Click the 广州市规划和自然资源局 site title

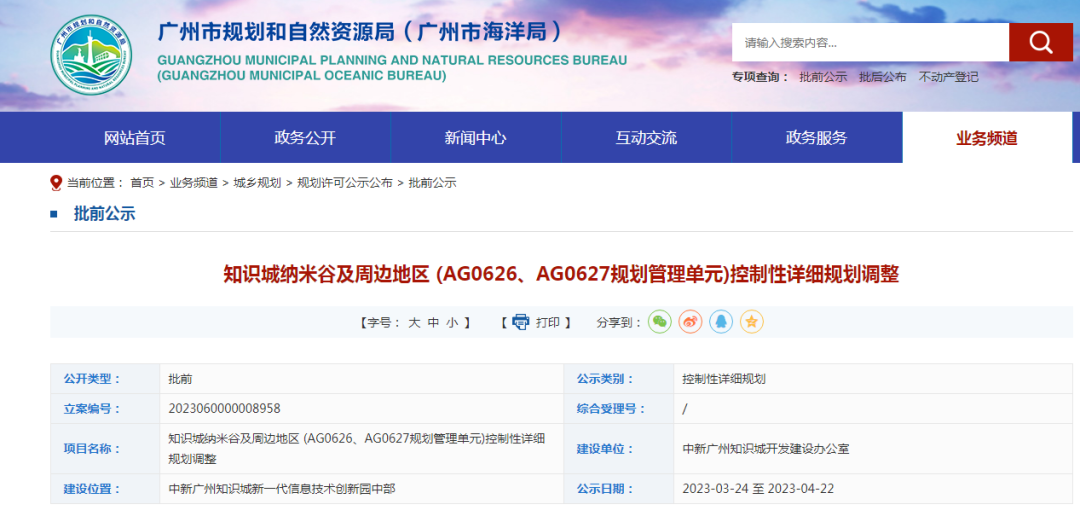click(362, 32)
